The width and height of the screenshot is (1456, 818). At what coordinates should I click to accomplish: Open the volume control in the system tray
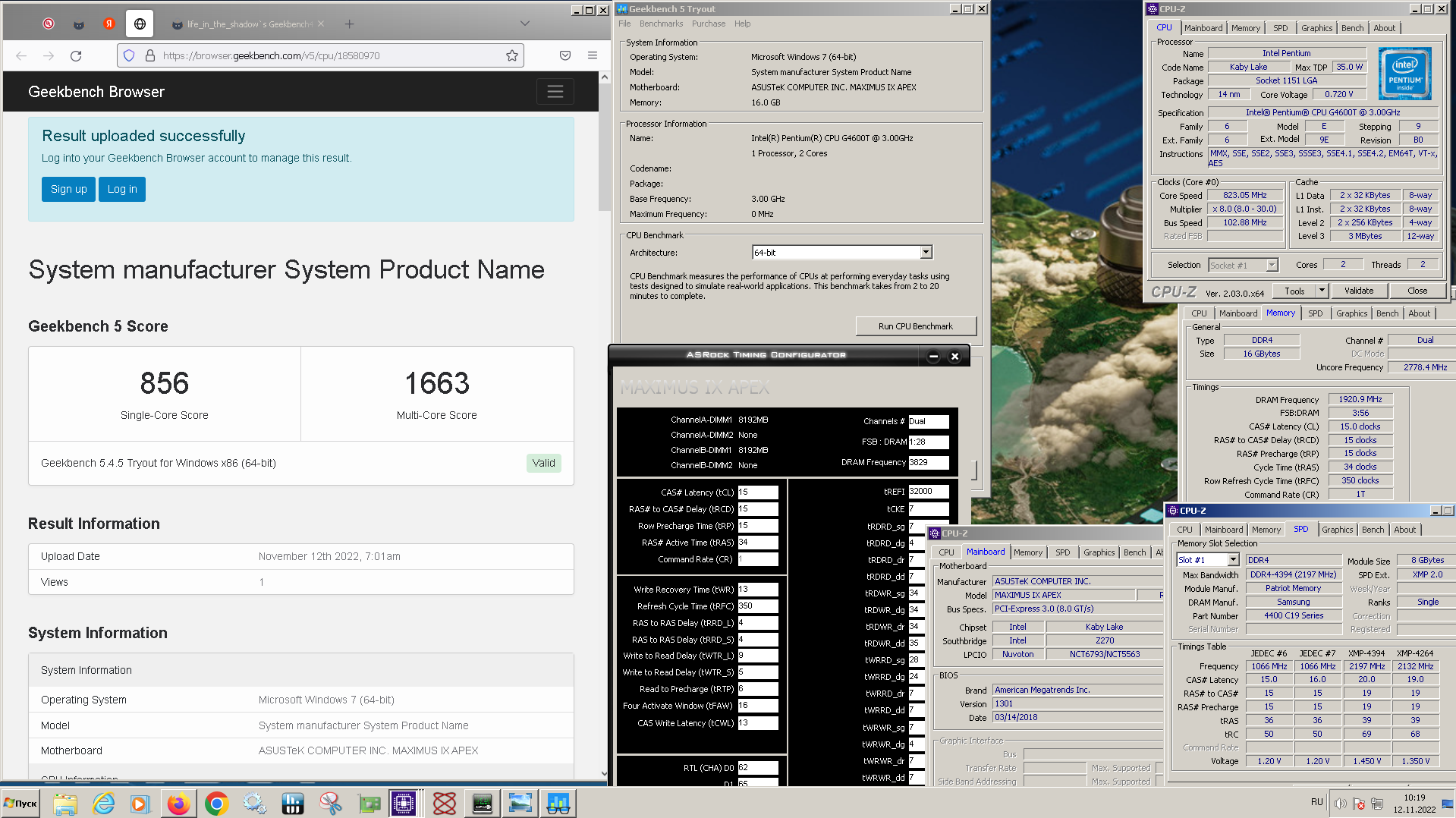point(1341,804)
